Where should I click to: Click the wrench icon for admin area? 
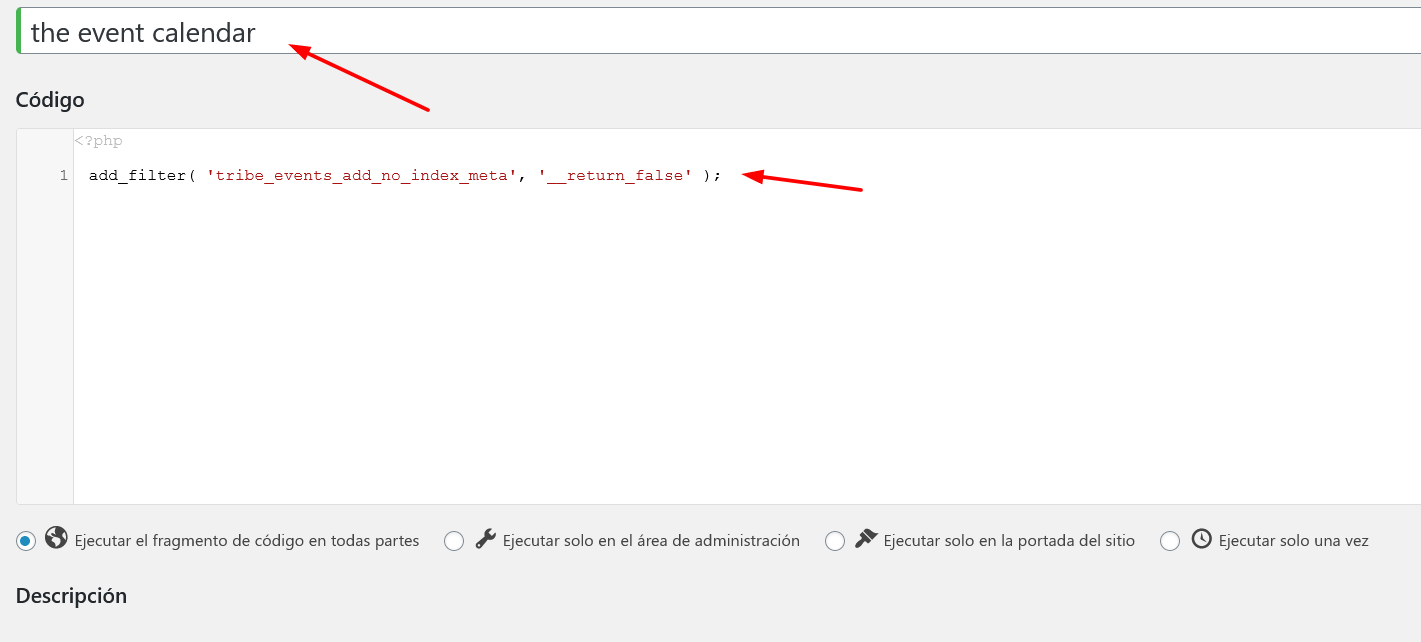pos(485,539)
